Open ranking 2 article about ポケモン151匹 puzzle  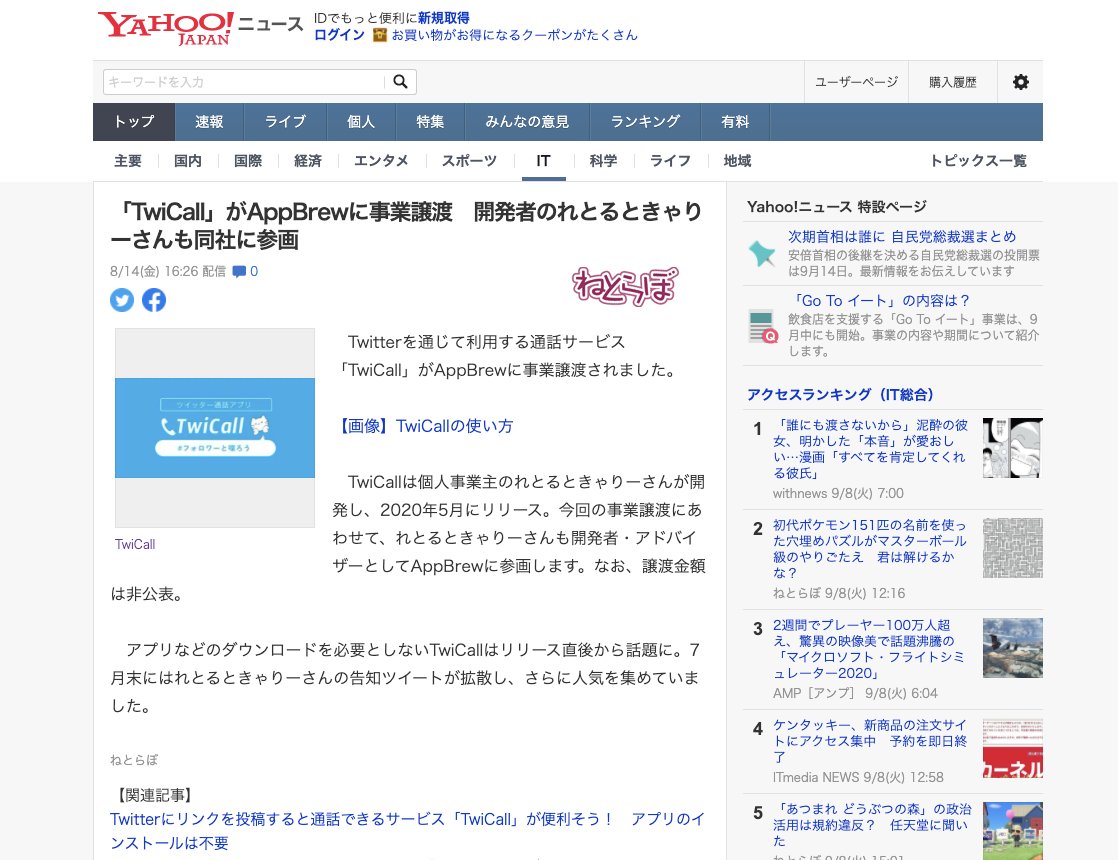click(x=870, y=549)
